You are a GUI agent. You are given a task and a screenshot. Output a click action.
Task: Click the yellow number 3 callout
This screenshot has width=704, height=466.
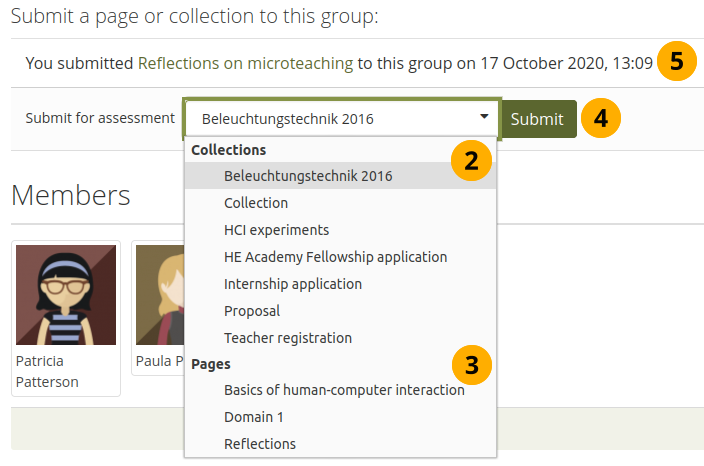pos(471,364)
